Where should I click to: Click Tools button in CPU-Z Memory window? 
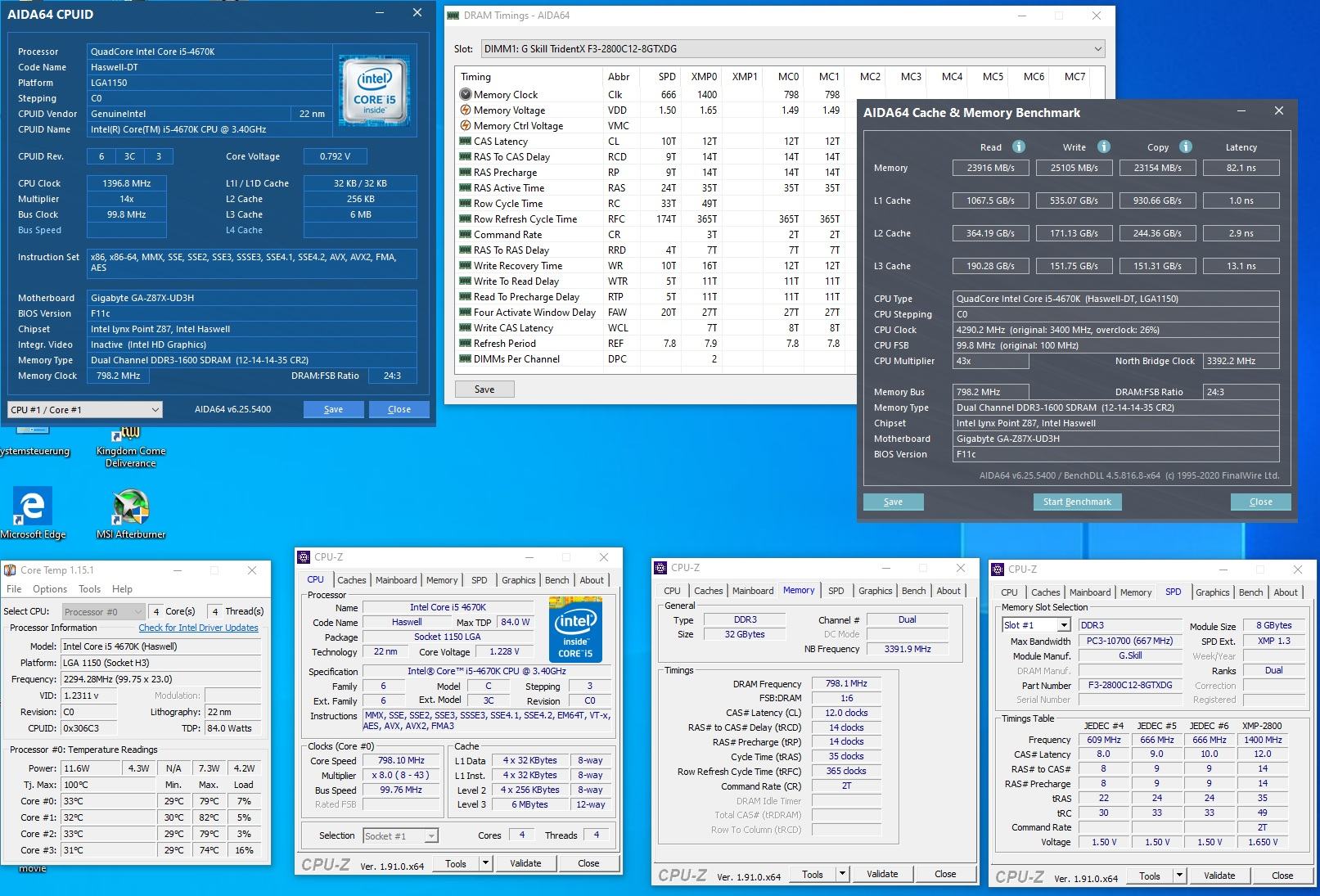coord(813,874)
